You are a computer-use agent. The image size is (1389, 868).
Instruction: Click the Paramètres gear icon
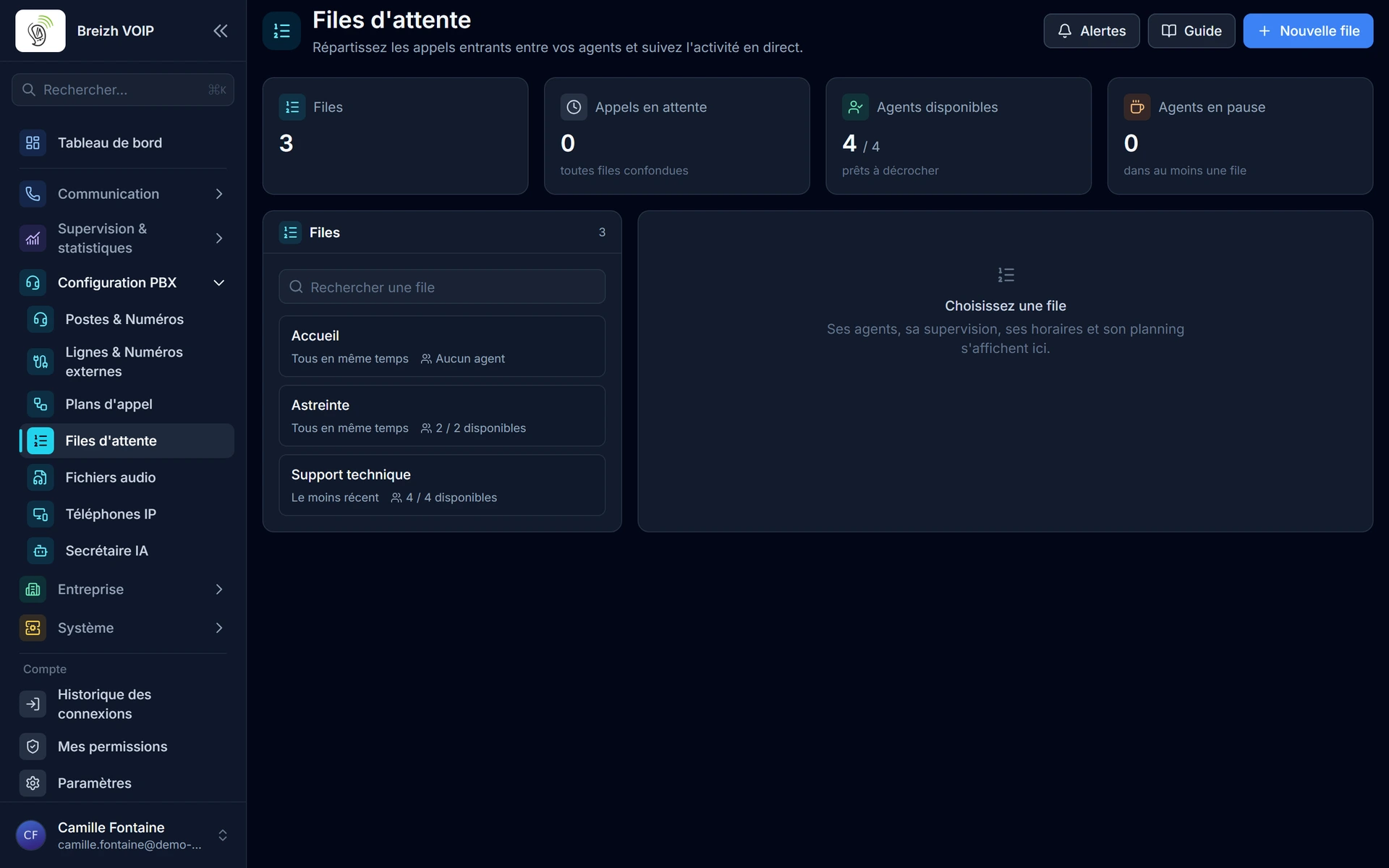pos(33,783)
